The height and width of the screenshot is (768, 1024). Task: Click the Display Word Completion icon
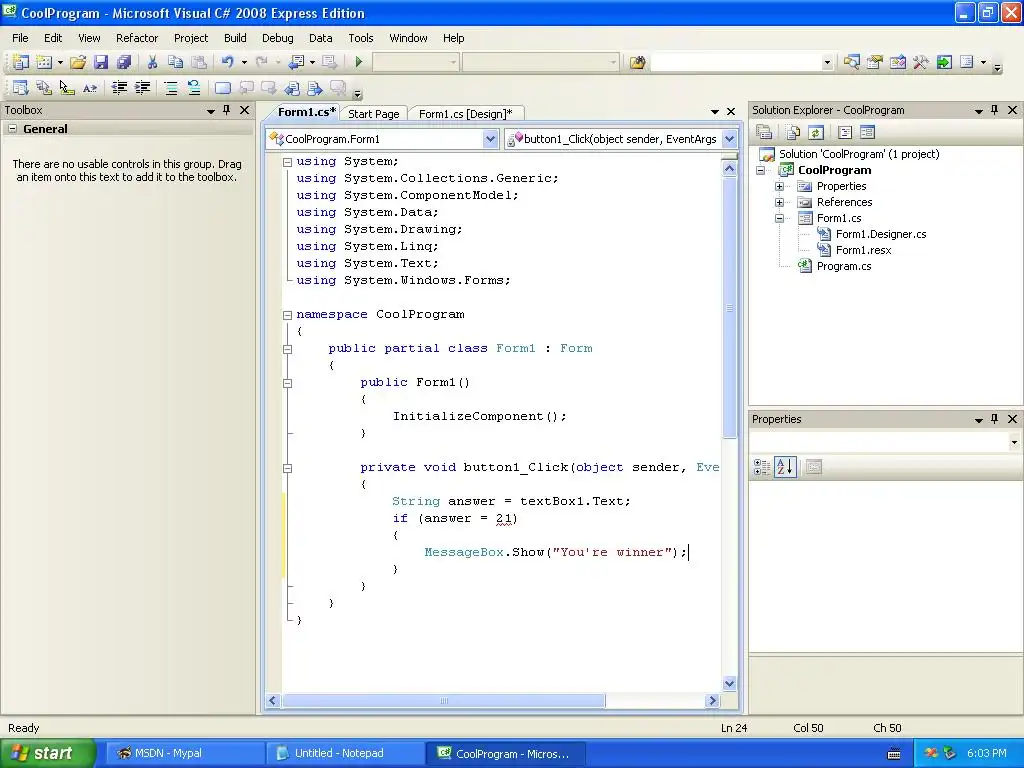[90, 88]
